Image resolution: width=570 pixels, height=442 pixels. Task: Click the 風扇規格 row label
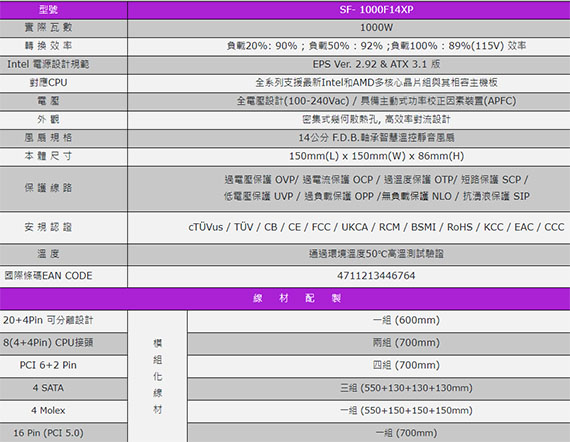(48, 137)
